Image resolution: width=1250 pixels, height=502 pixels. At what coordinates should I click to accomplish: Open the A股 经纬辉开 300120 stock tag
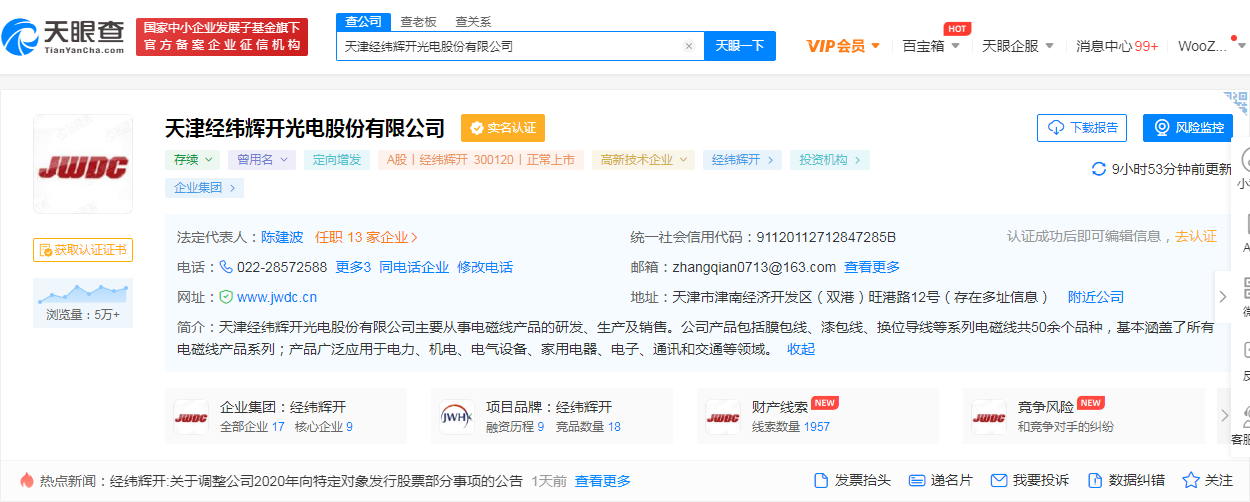[x=480, y=160]
